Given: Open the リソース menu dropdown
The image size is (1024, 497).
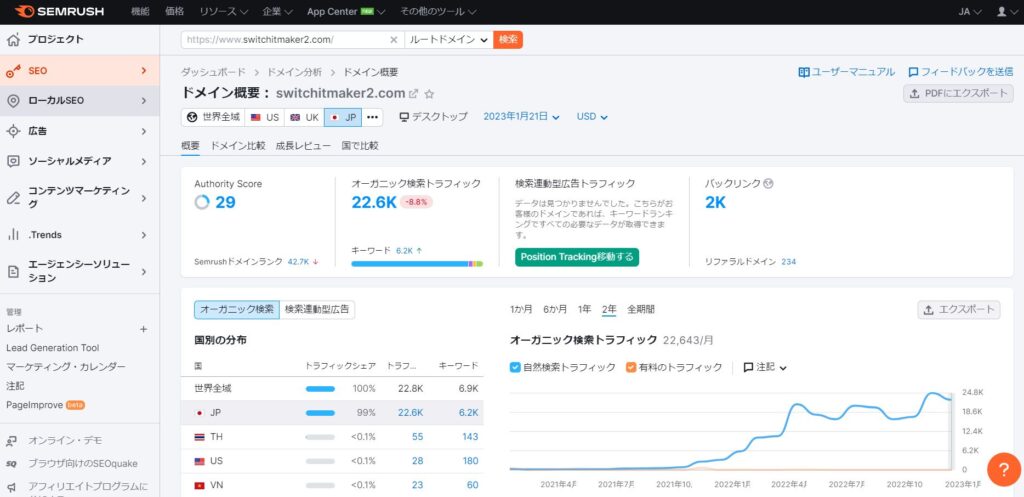Looking at the screenshot, I should point(223,12).
